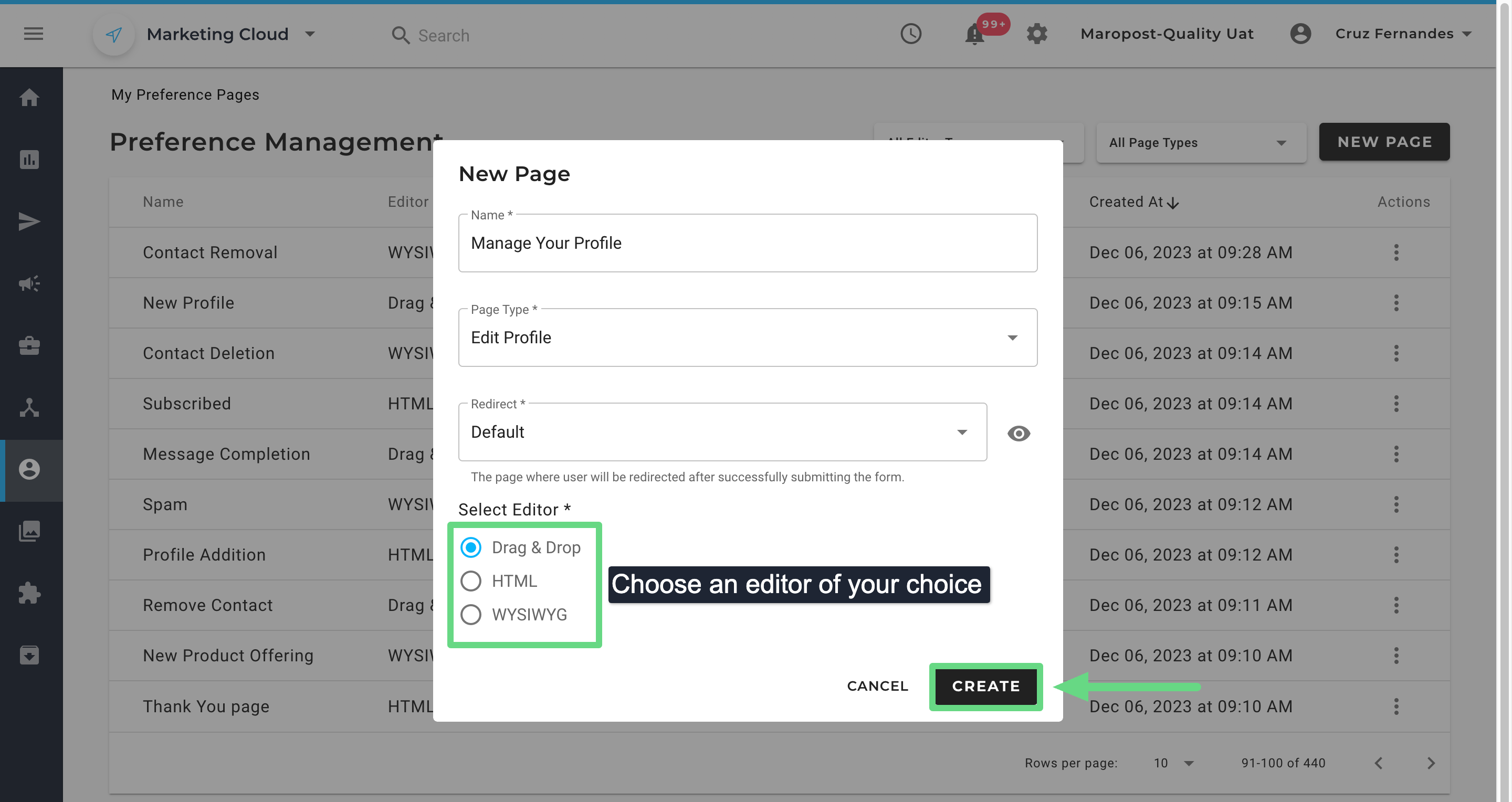The image size is (1512, 802).
Task: Select the HTML editor radio button
Action: 471,582
